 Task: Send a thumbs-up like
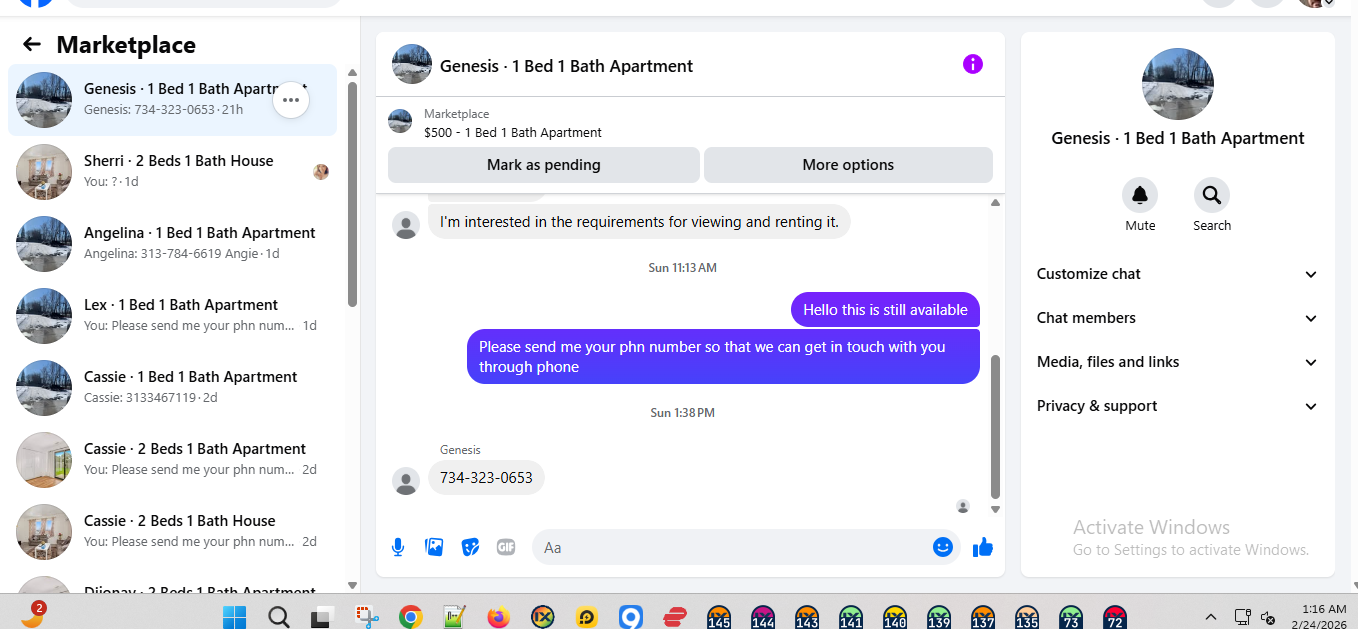tap(983, 547)
